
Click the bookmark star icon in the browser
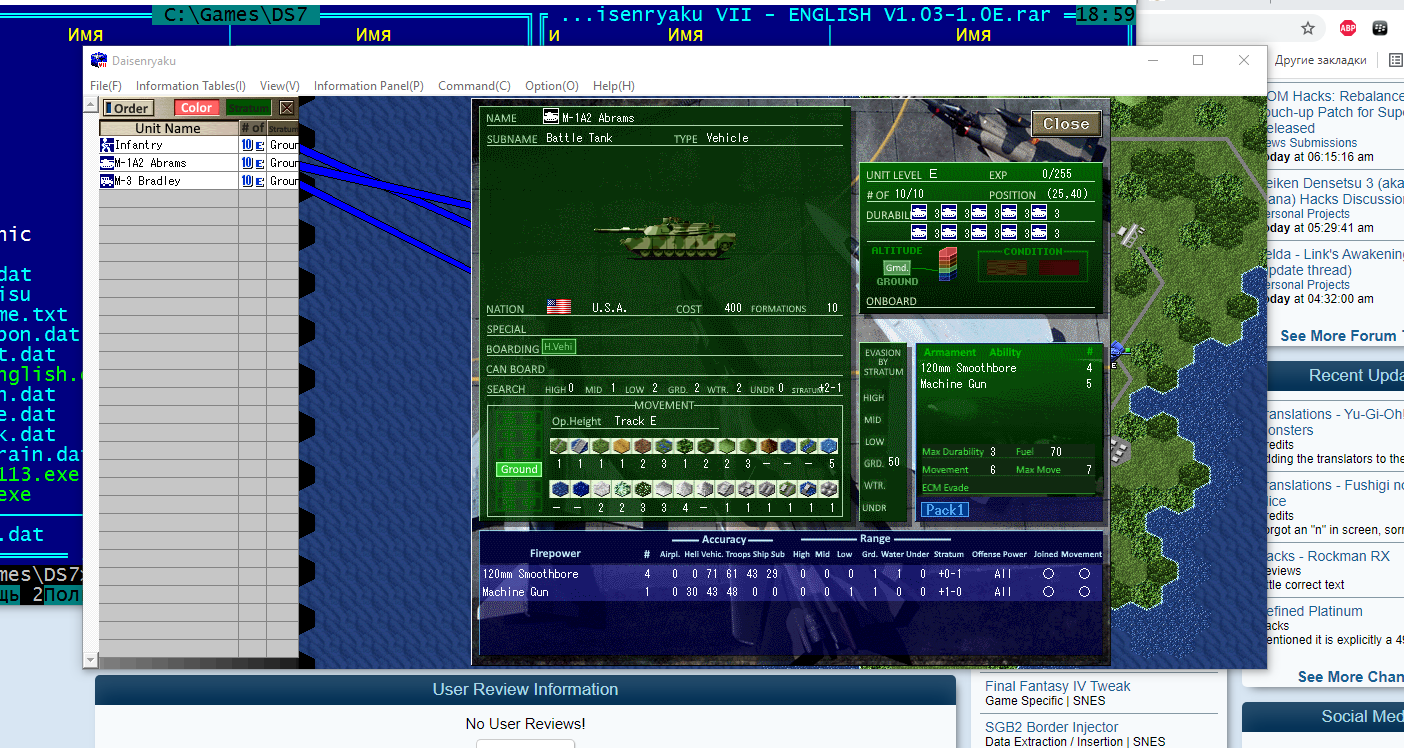pos(1308,28)
